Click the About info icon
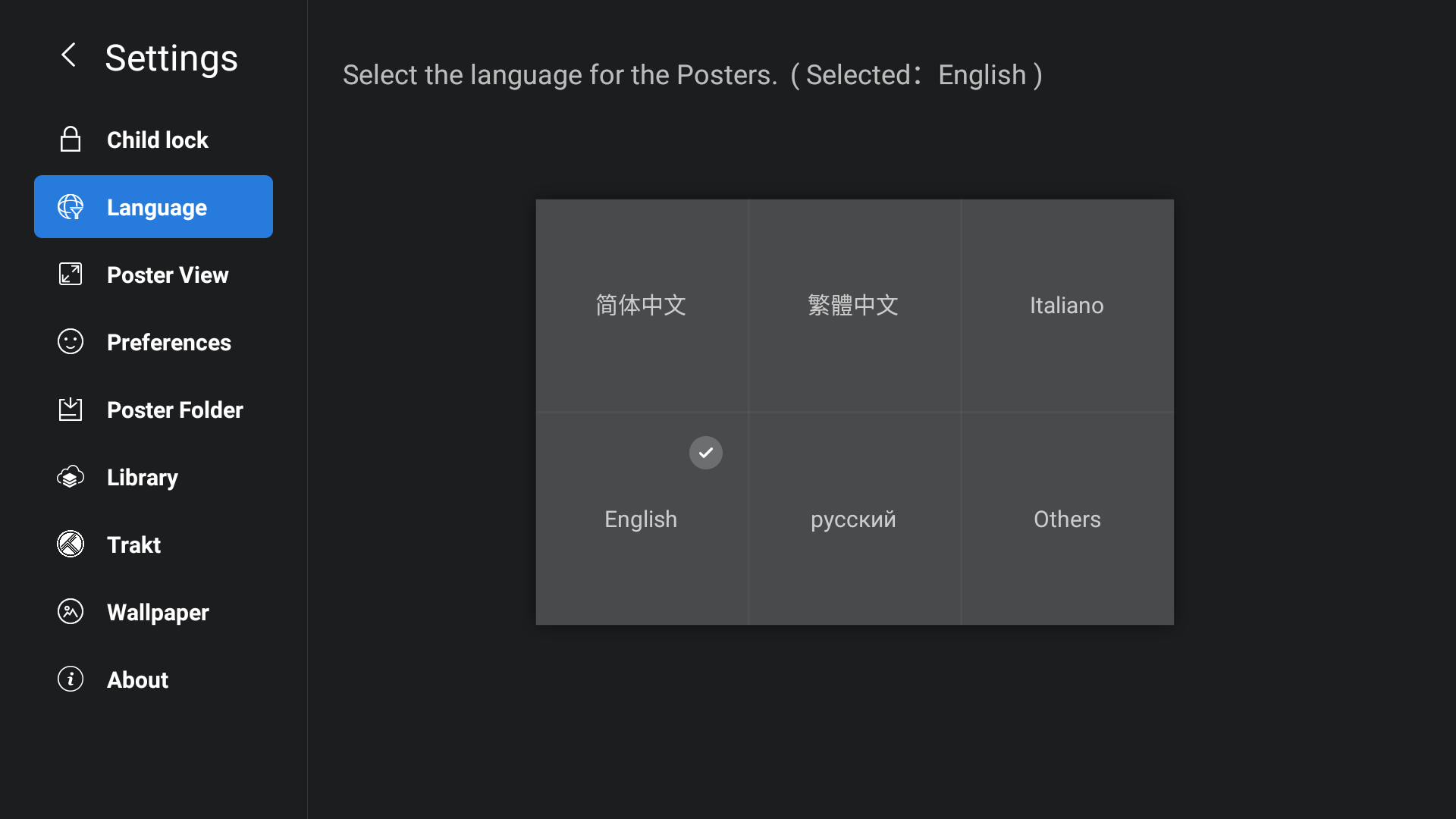1456x819 pixels. pos(71,679)
